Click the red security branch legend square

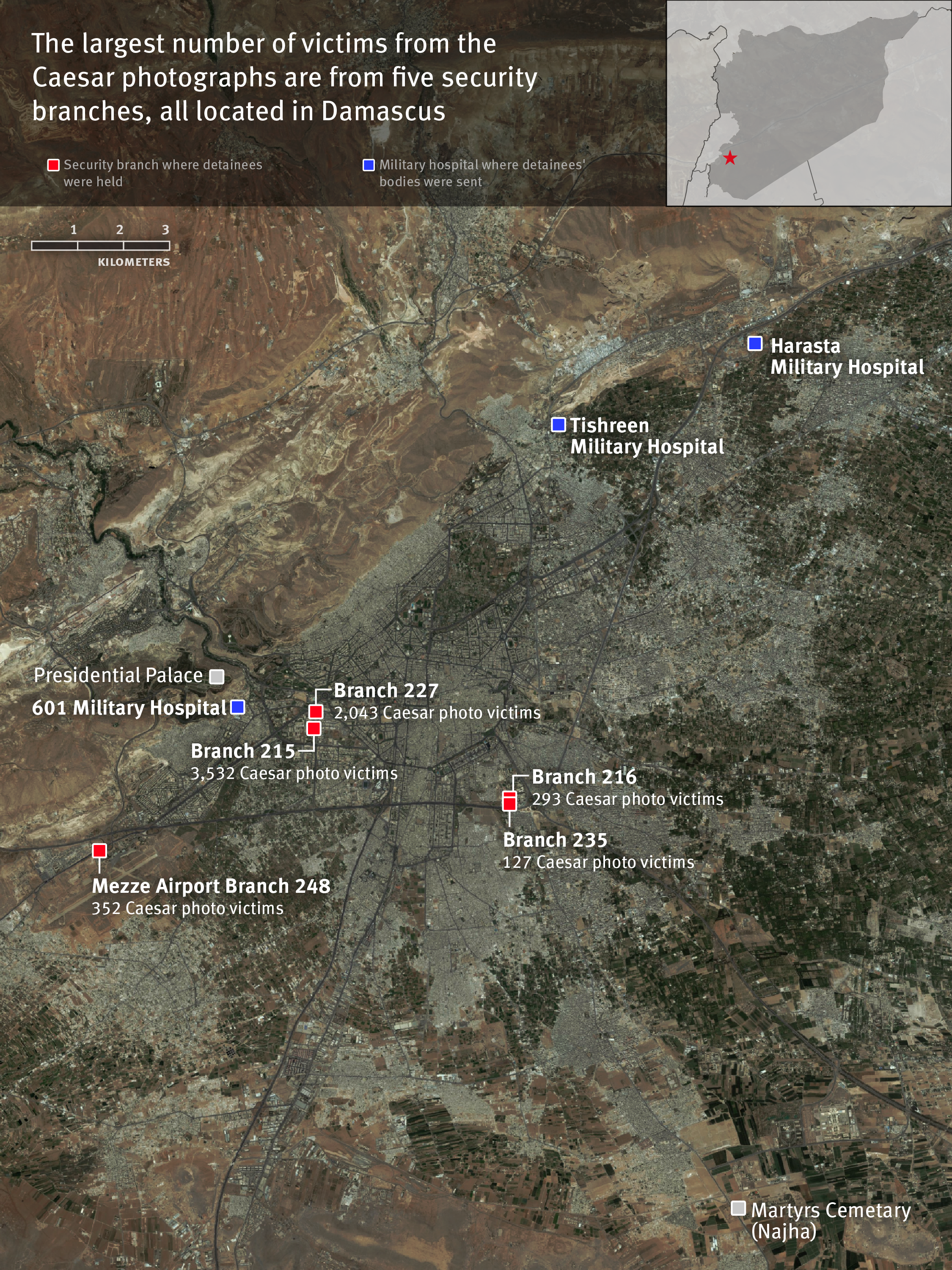[x=53, y=166]
